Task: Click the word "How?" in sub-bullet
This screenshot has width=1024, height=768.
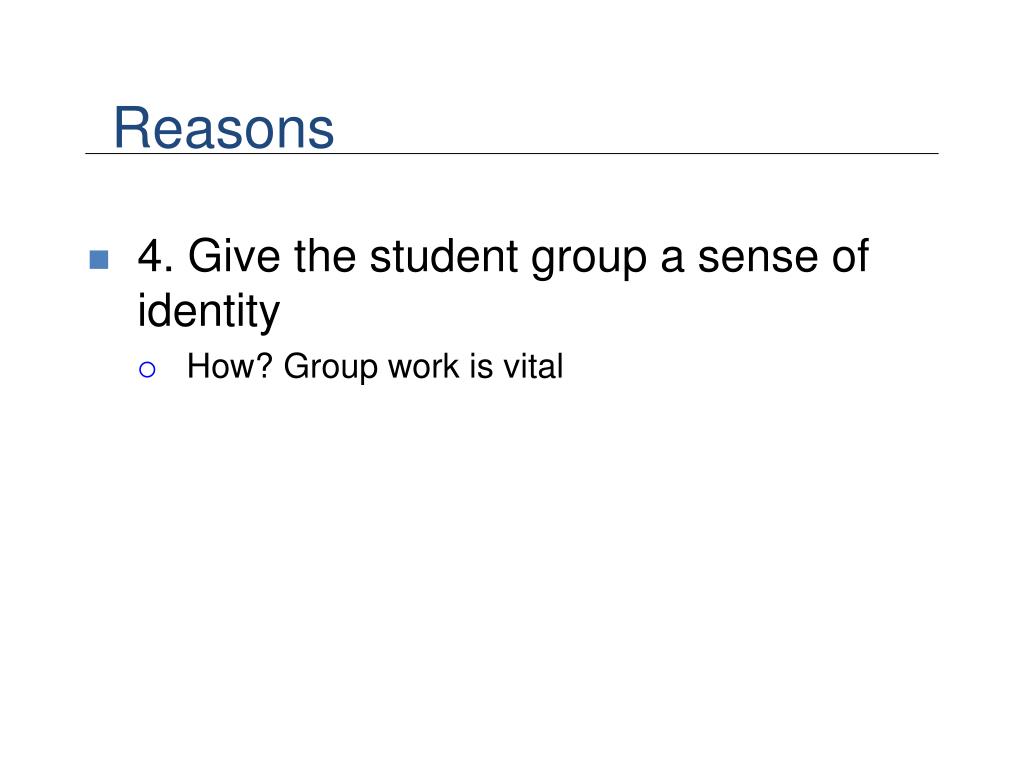Action: pos(229,366)
